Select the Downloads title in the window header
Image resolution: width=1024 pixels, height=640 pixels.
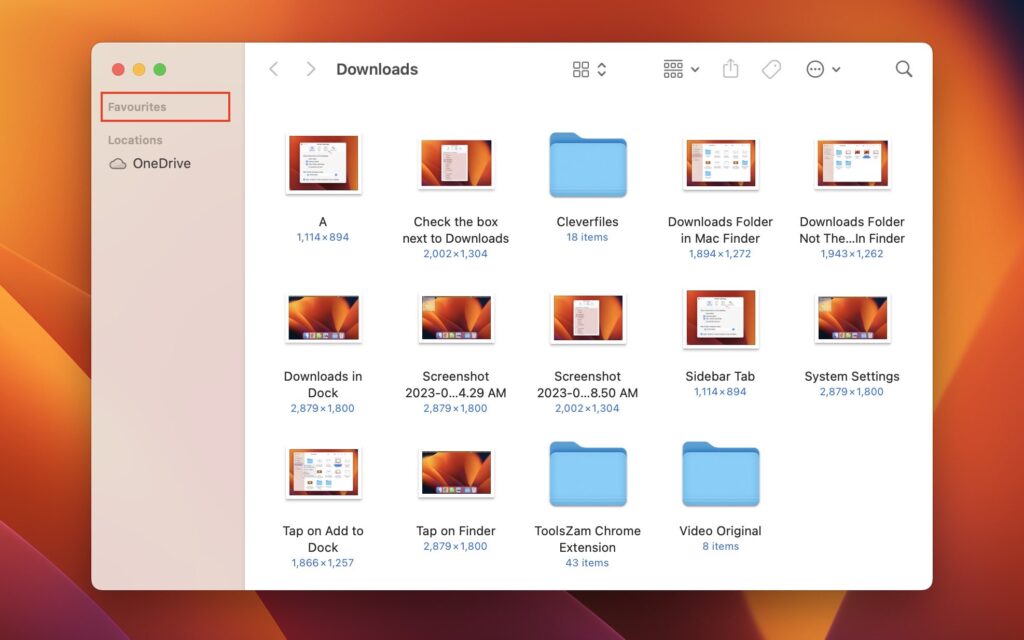377,69
